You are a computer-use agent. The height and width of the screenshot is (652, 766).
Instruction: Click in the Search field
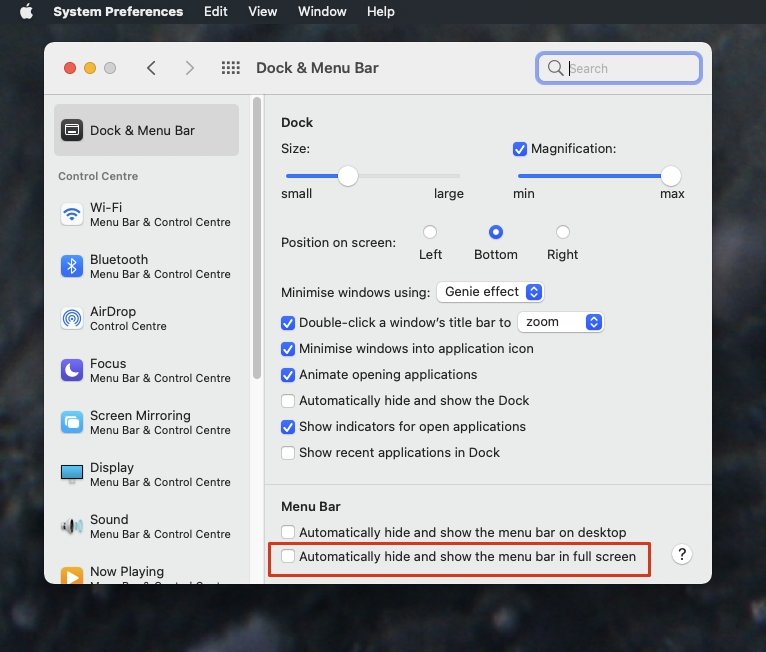pos(619,68)
